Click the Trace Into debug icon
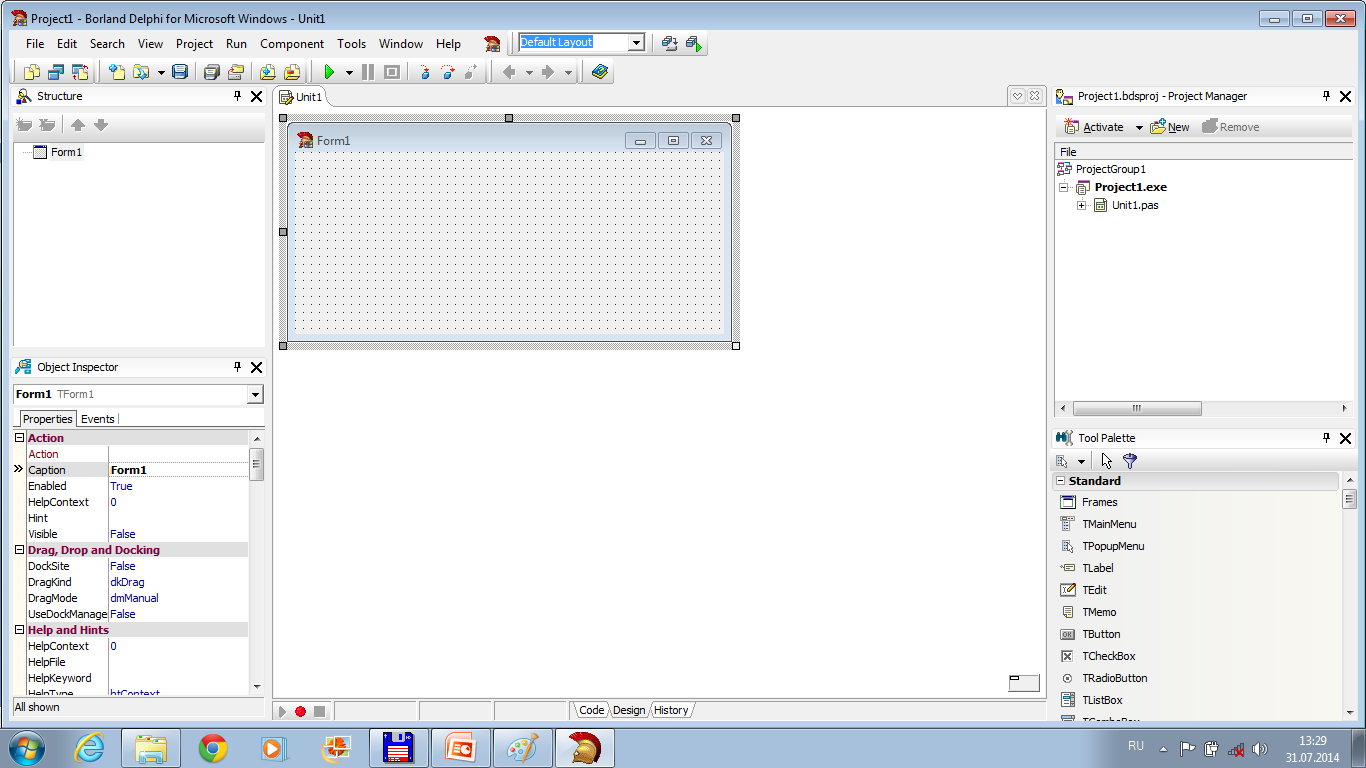Screen dimensions: 1366x768 pyautogui.click(x=424, y=72)
